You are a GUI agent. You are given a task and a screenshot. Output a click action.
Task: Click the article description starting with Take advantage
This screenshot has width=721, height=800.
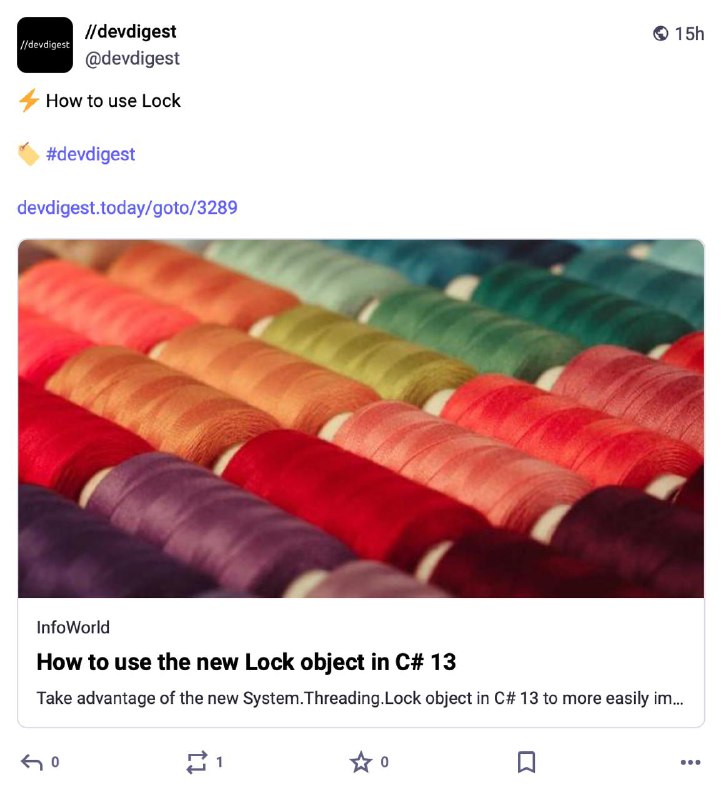click(x=360, y=698)
